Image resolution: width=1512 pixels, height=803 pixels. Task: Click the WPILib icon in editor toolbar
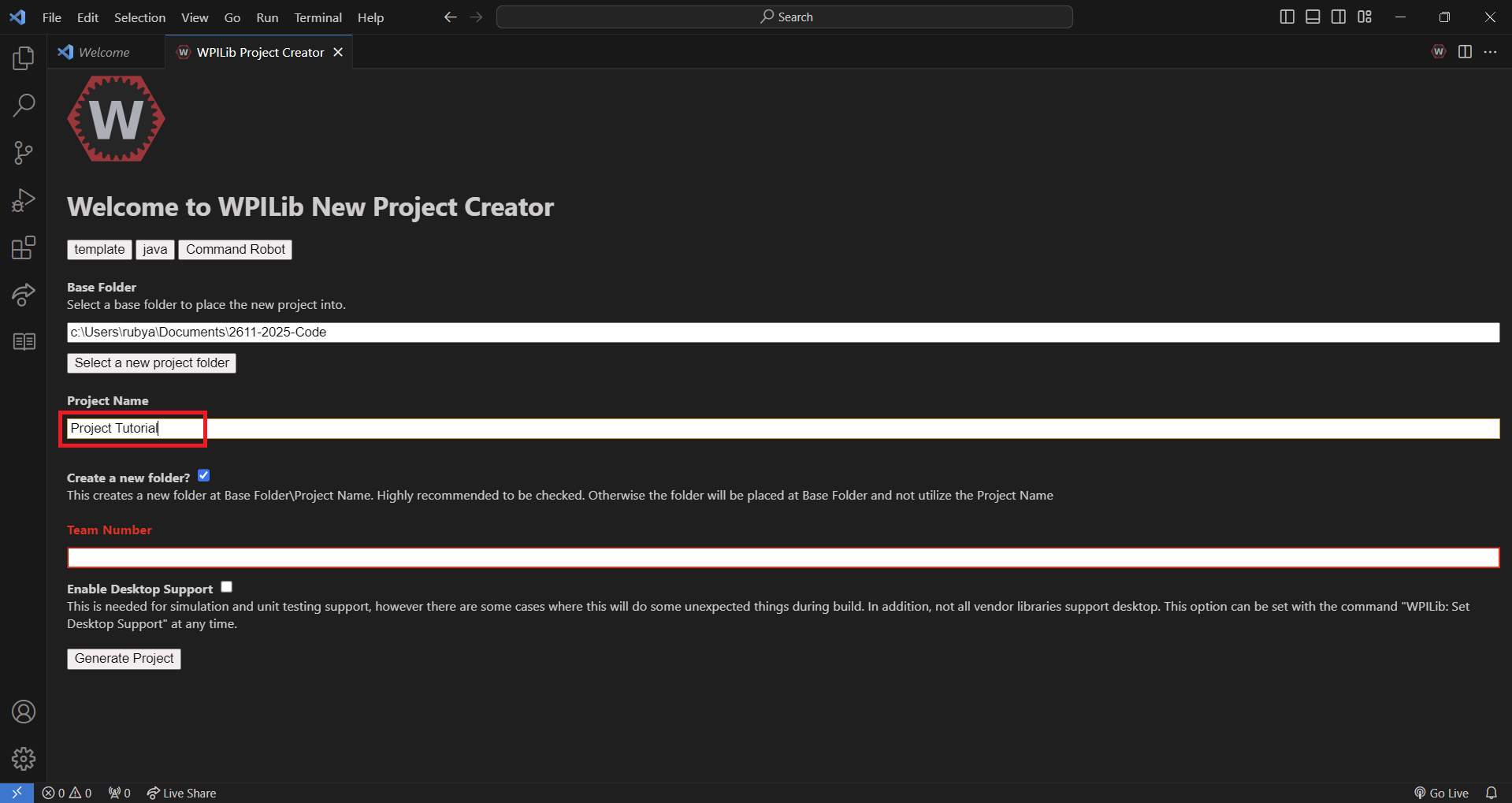tap(1439, 52)
